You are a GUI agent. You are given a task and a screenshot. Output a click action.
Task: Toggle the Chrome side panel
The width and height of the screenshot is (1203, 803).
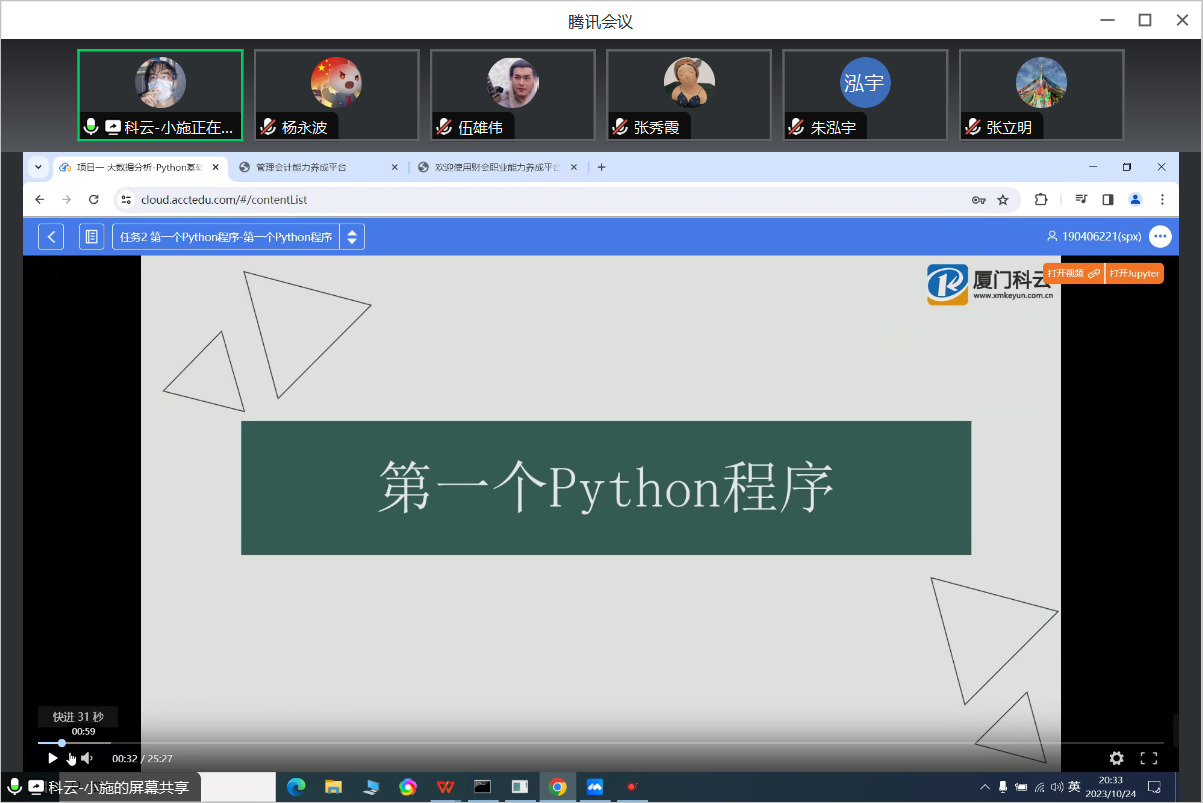click(x=1108, y=200)
